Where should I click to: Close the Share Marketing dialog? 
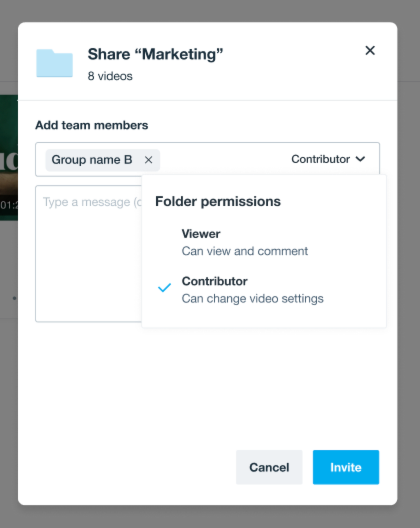pyautogui.click(x=370, y=51)
